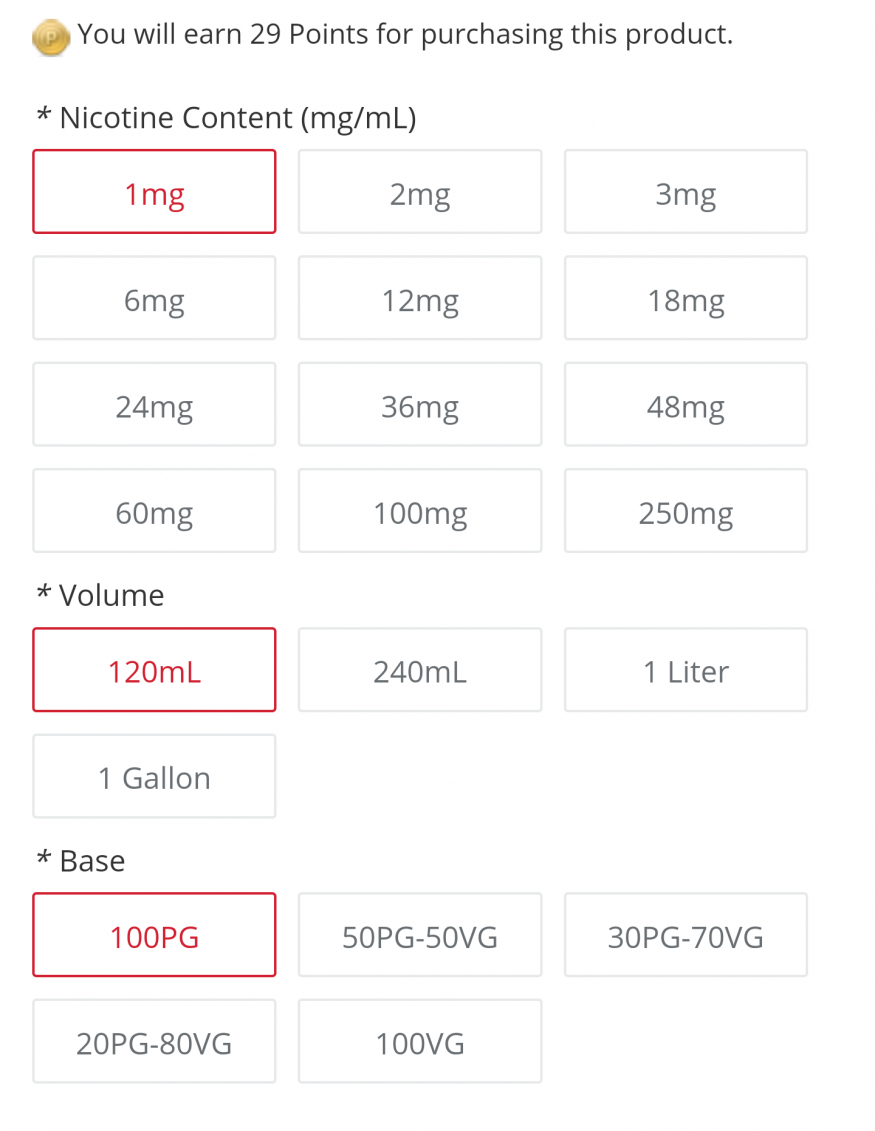The height and width of the screenshot is (1131, 875).
Task: Choose the 1 Liter volume
Action: coord(686,670)
